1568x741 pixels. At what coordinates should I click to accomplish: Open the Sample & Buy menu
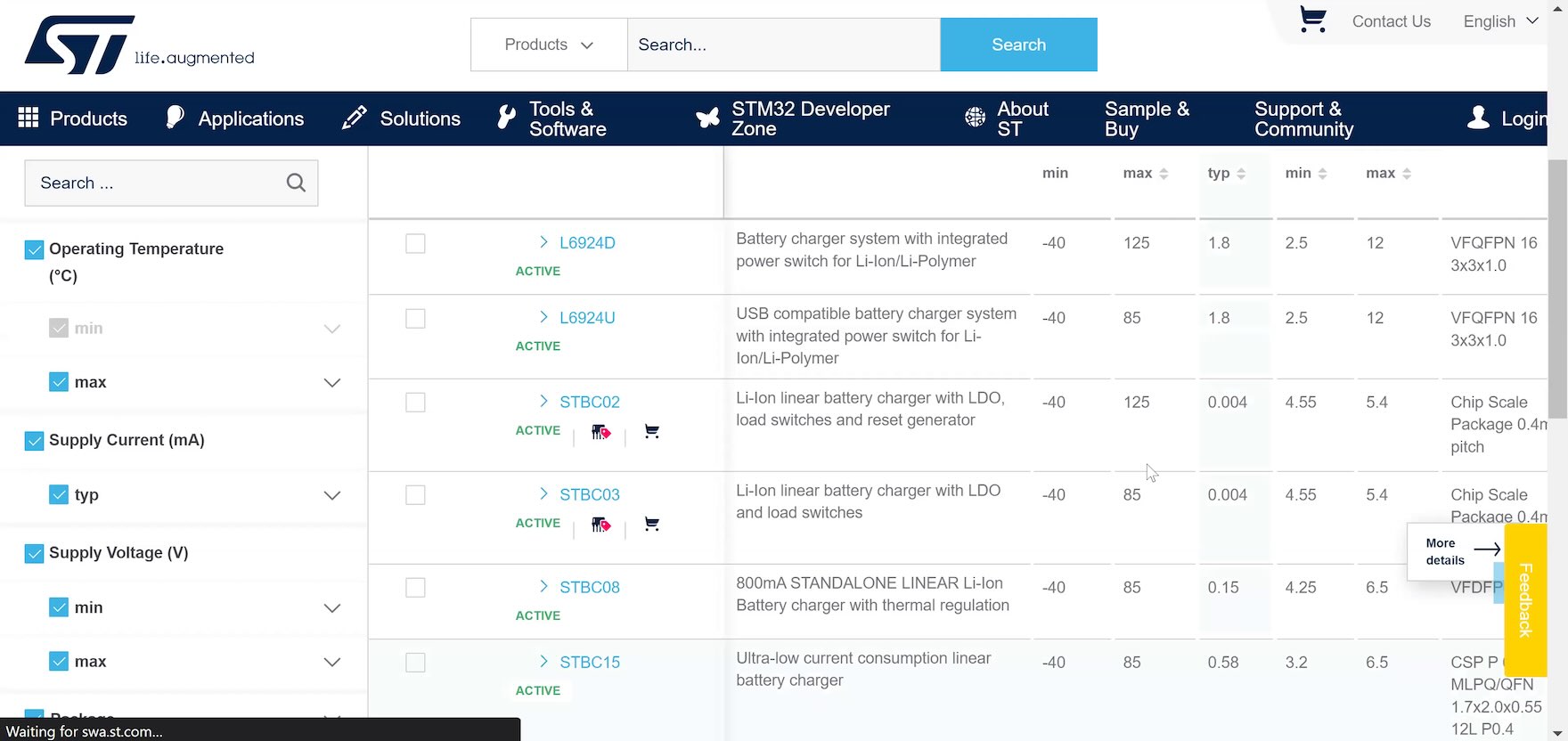coord(1146,118)
